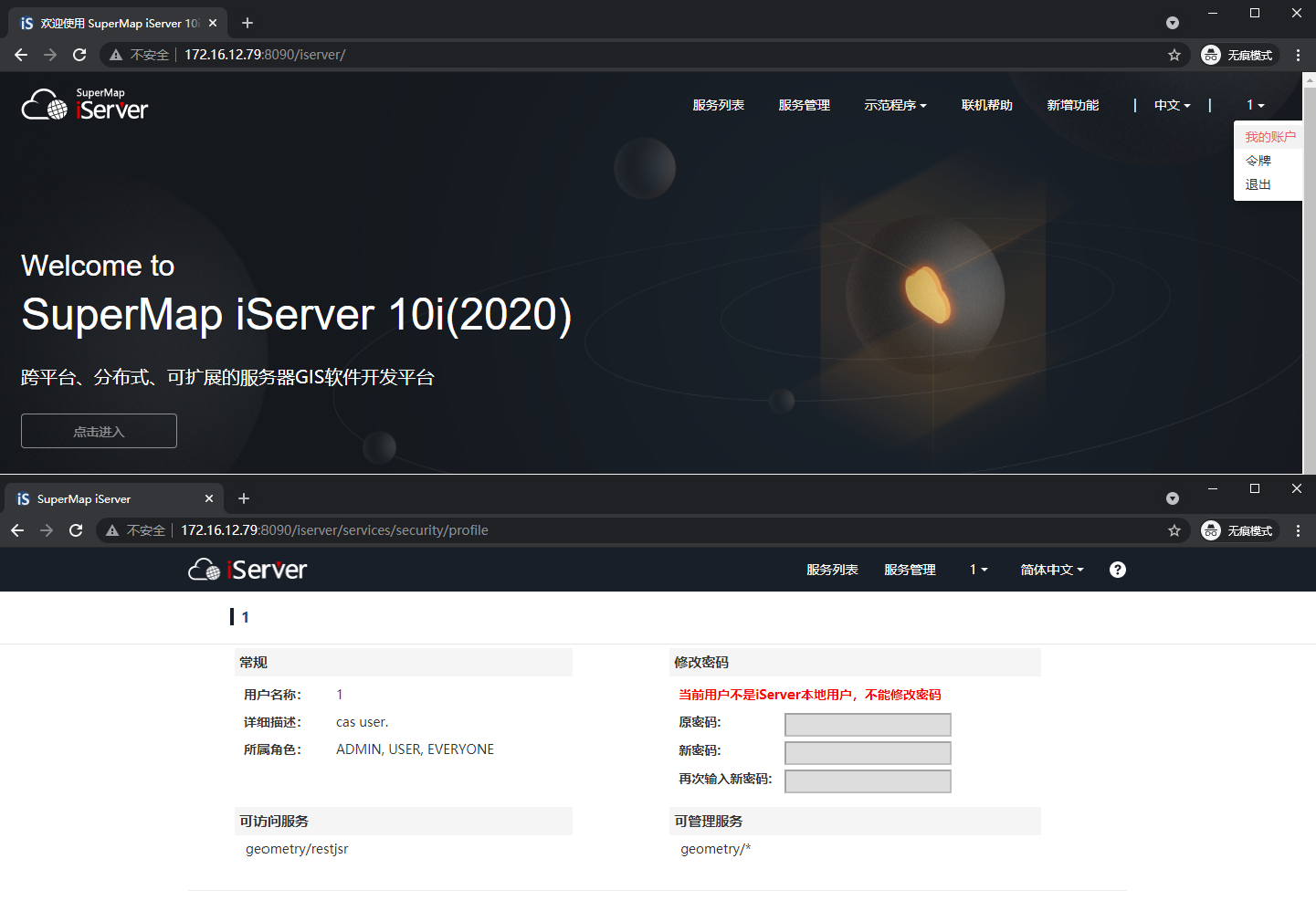
Task: Click the iServer logo on the profile page
Action: [247, 570]
